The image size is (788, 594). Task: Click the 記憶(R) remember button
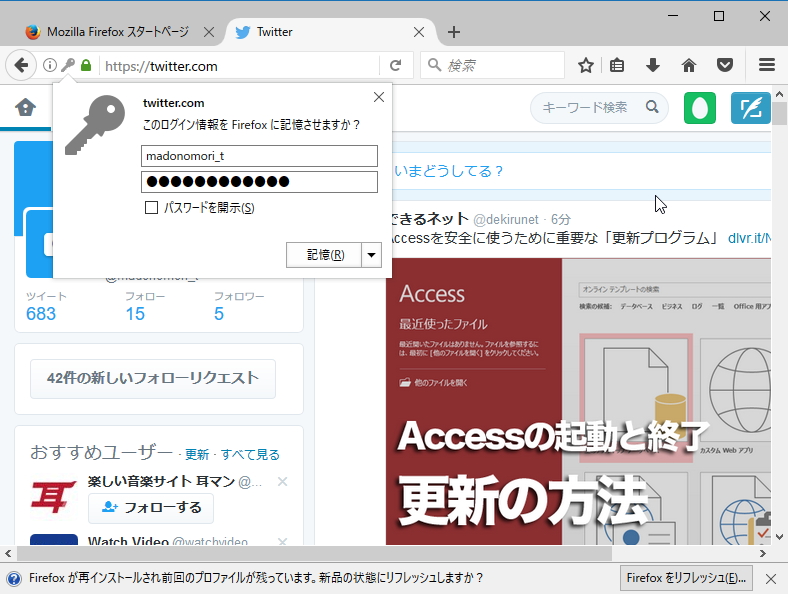[324, 255]
